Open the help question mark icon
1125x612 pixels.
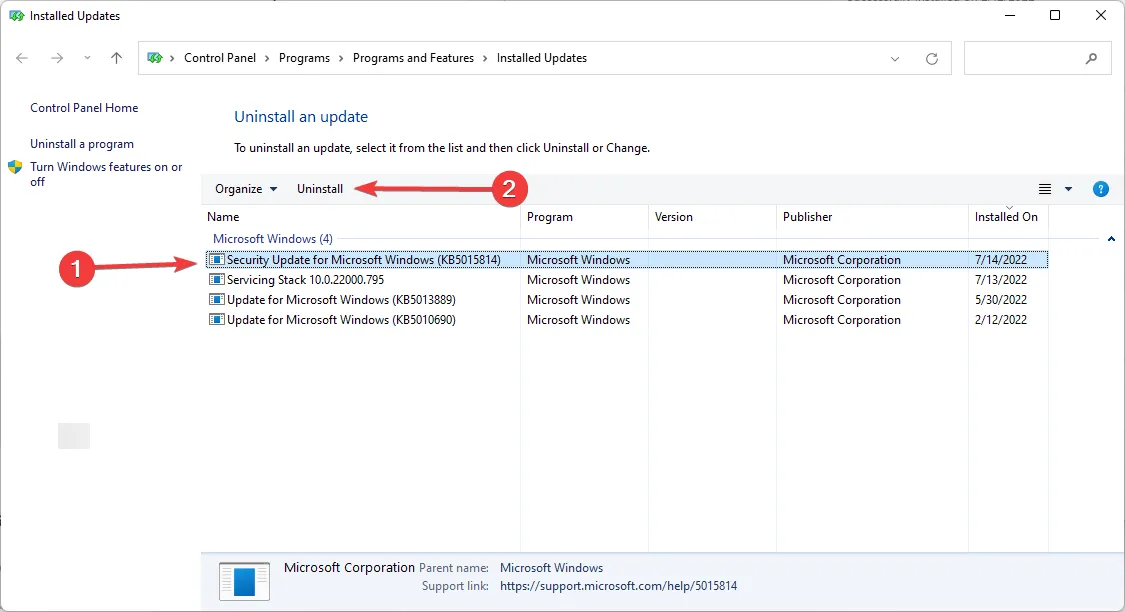1101,189
